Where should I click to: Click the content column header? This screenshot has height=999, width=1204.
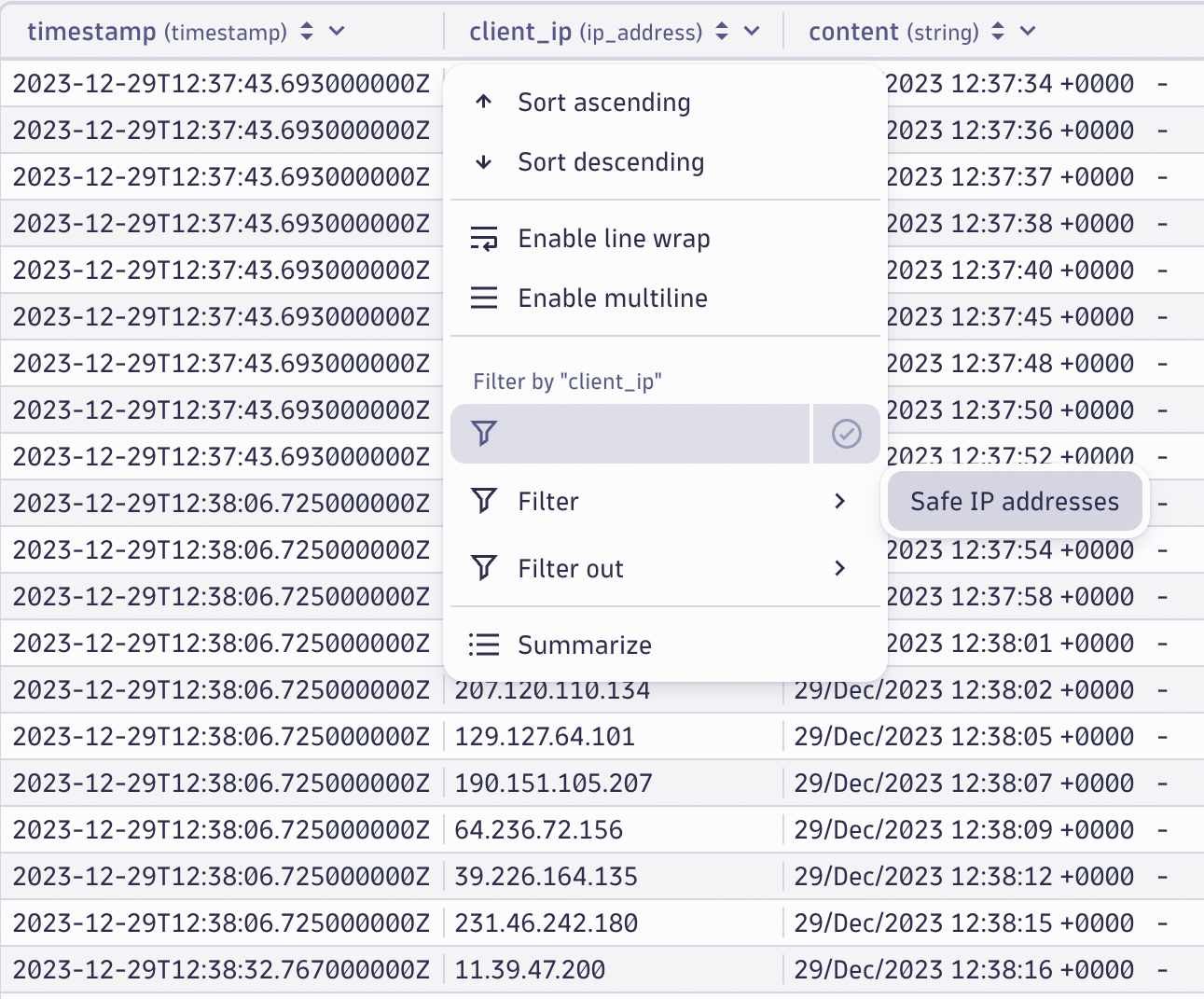coord(852,31)
